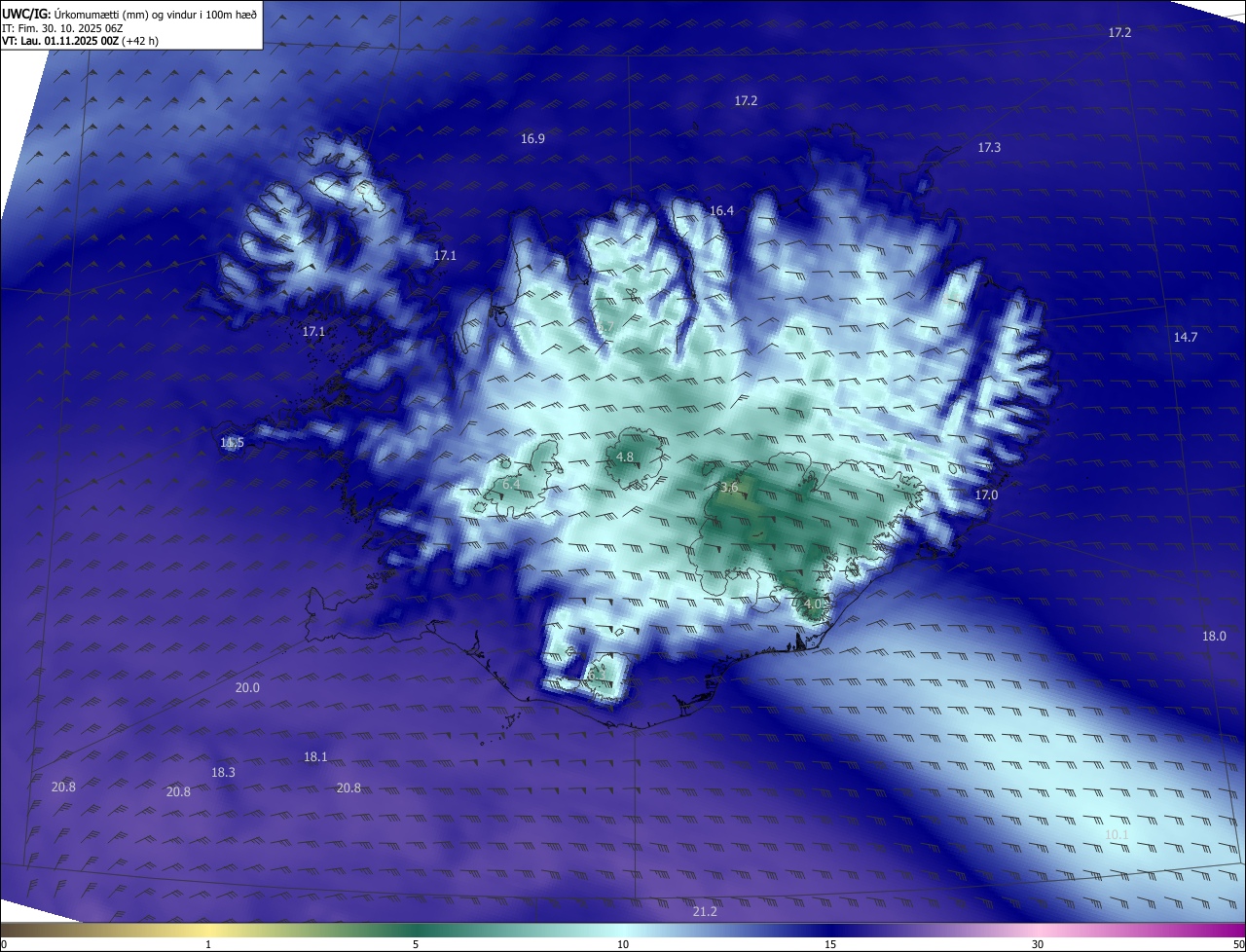Click the 18.0 value label
Viewport: 1246px width, 952px height.
(1214, 637)
